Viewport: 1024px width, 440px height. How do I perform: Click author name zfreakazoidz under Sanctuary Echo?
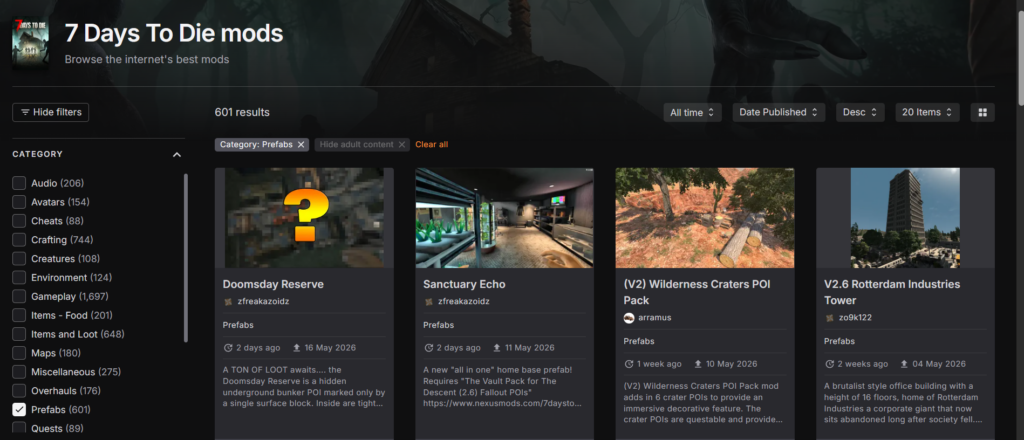tap(463, 302)
